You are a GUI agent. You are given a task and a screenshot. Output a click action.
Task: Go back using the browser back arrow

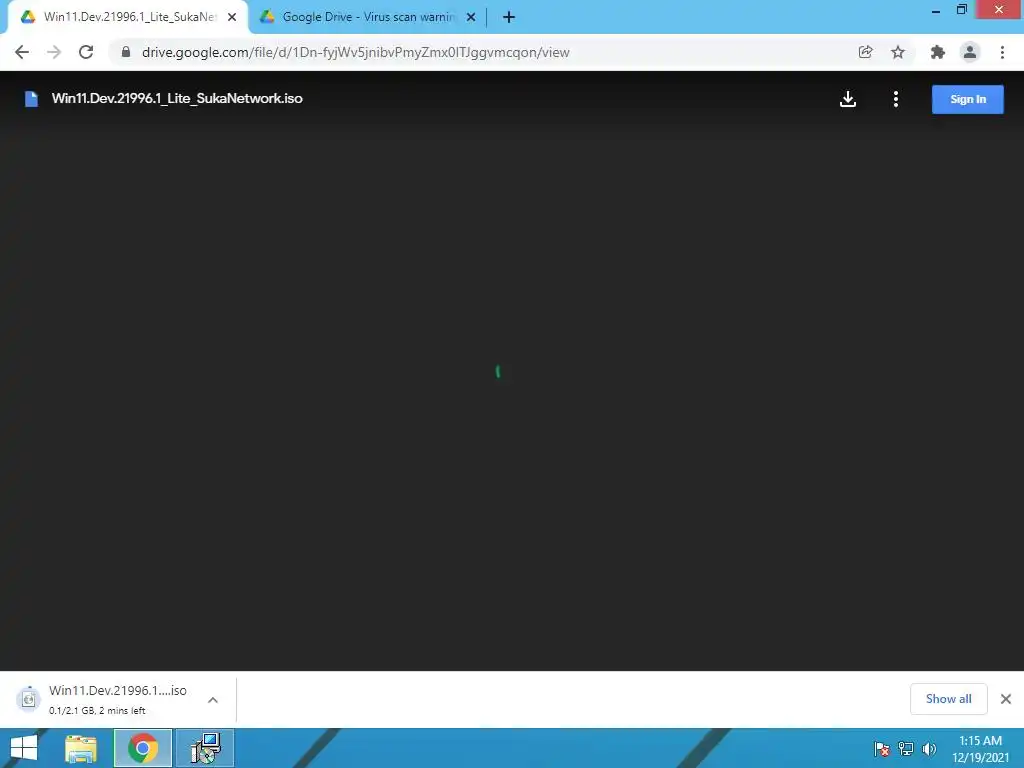pos(22,52)
